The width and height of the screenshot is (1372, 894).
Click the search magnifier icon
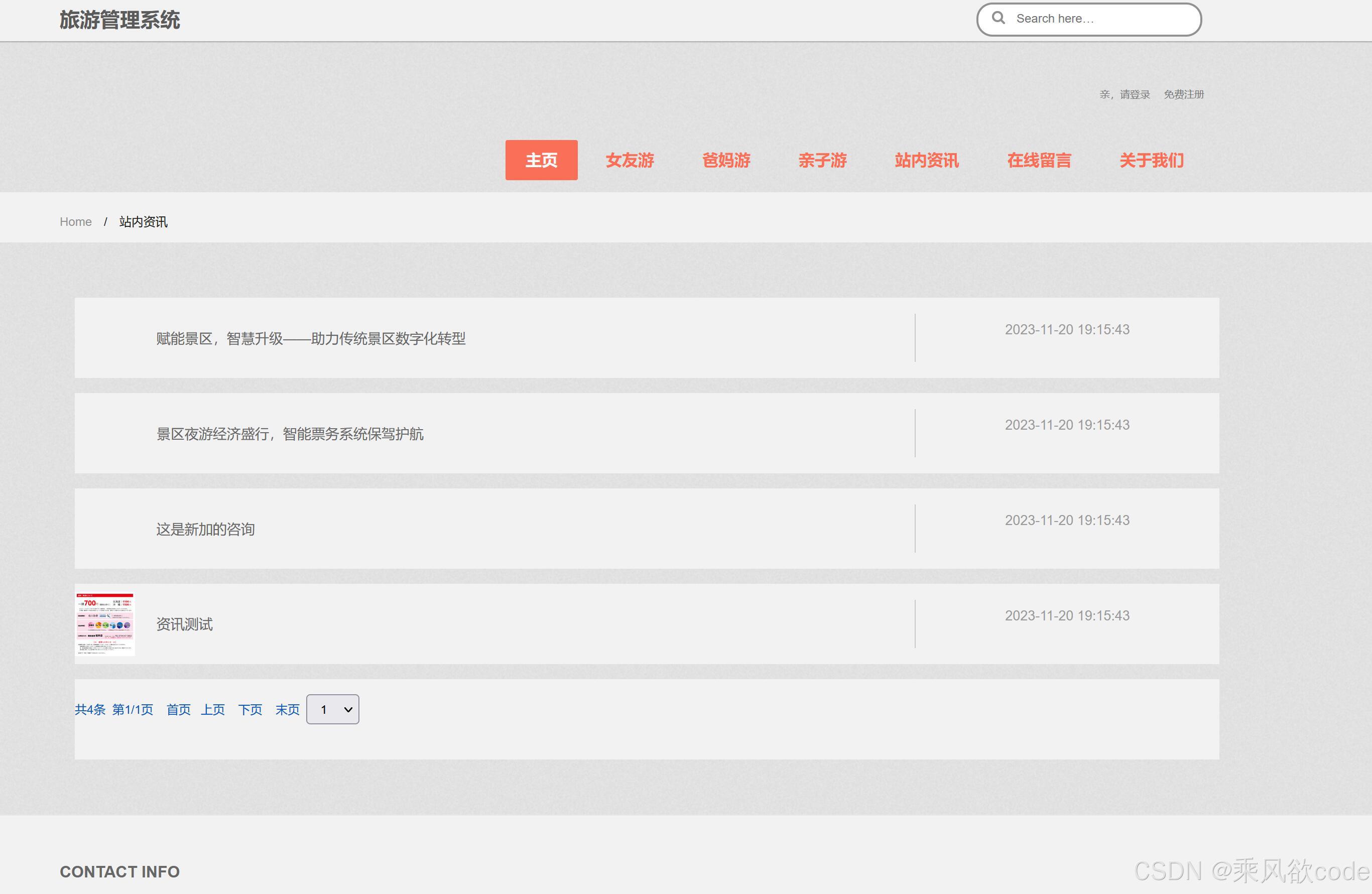pyautogui.click(x=999, y=19)
